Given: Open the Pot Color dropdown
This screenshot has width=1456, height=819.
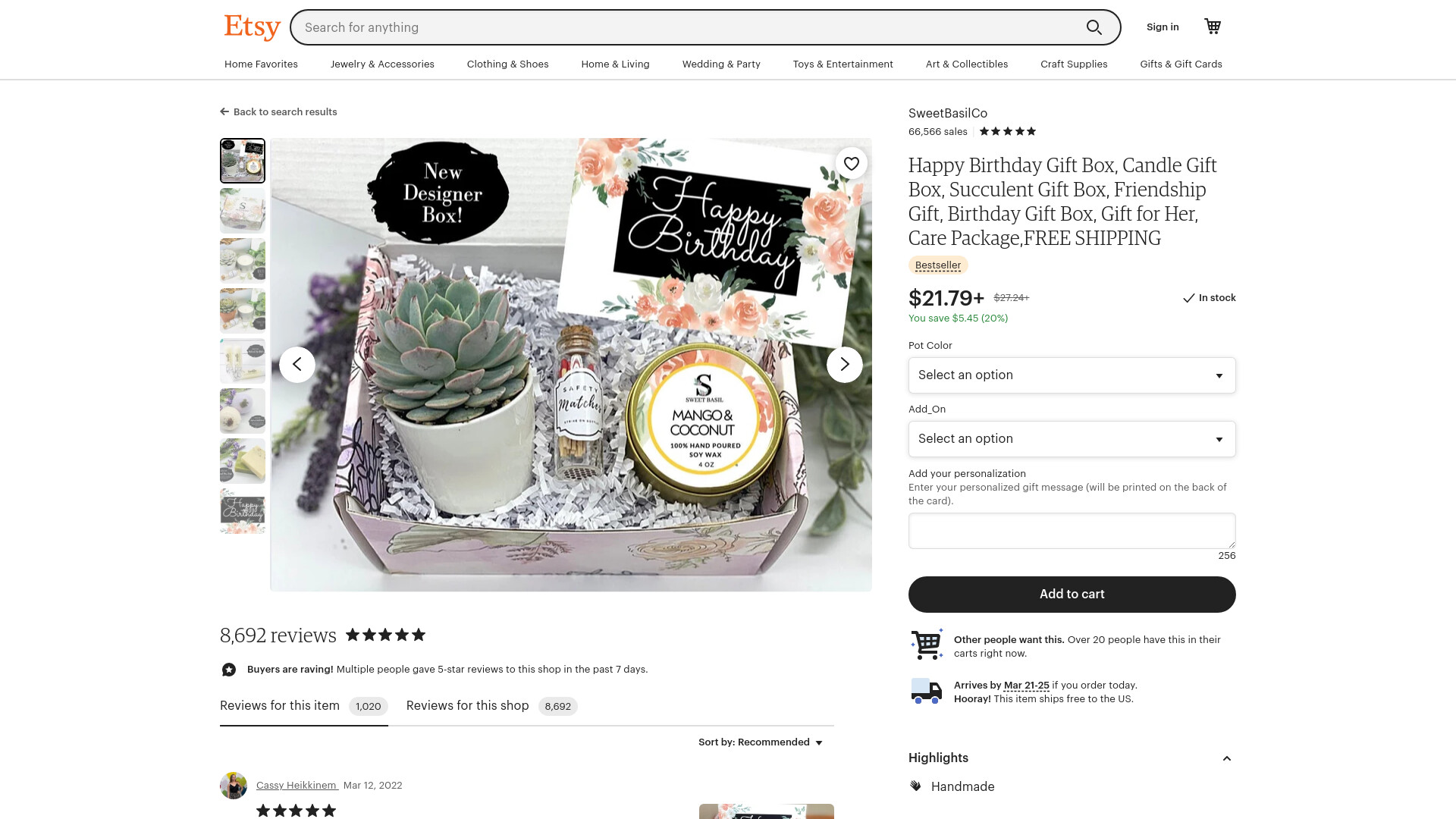Looking at the screenshot, I should pos(1072,375).
